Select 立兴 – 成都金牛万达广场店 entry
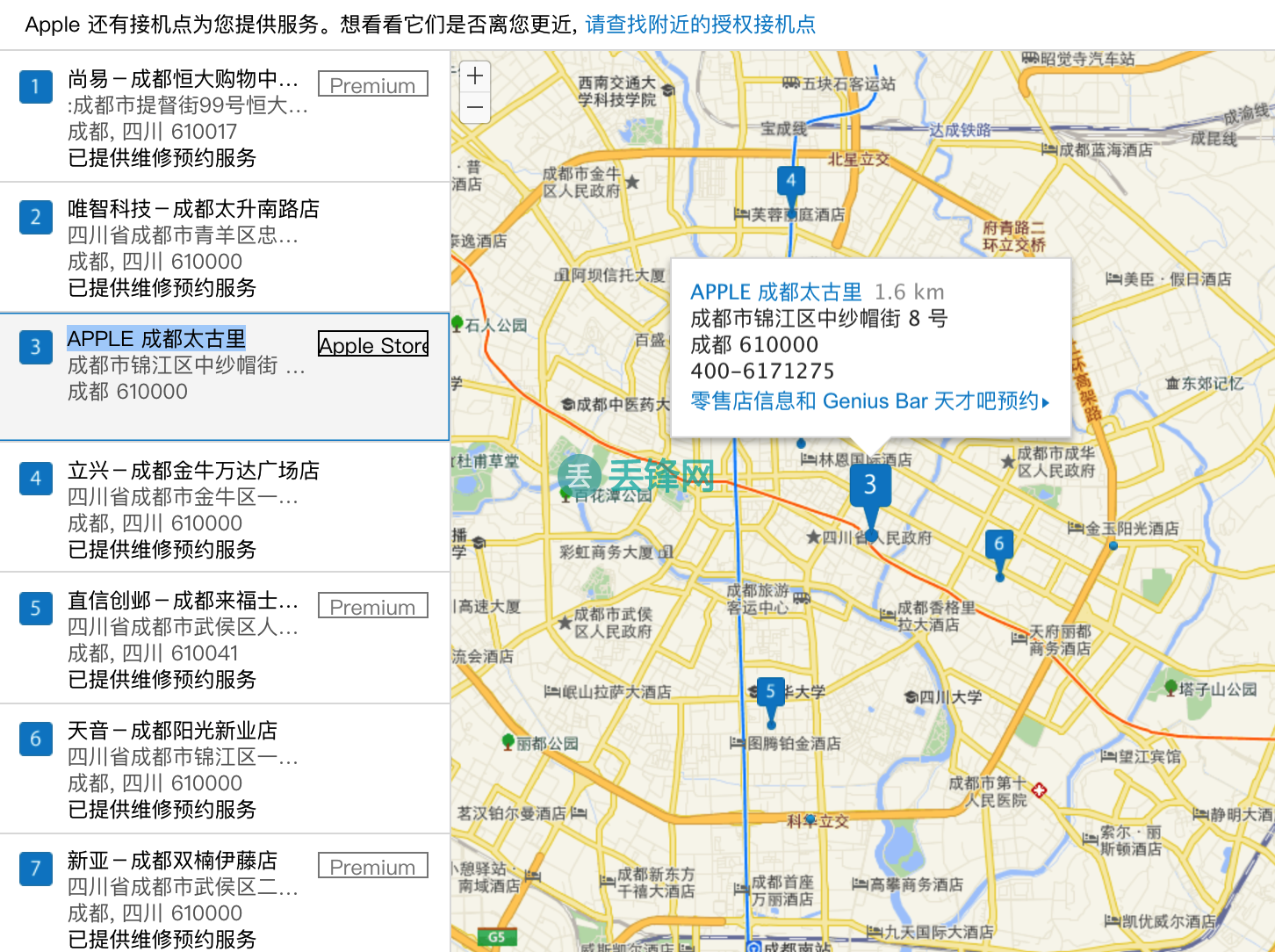 (225, 508)
